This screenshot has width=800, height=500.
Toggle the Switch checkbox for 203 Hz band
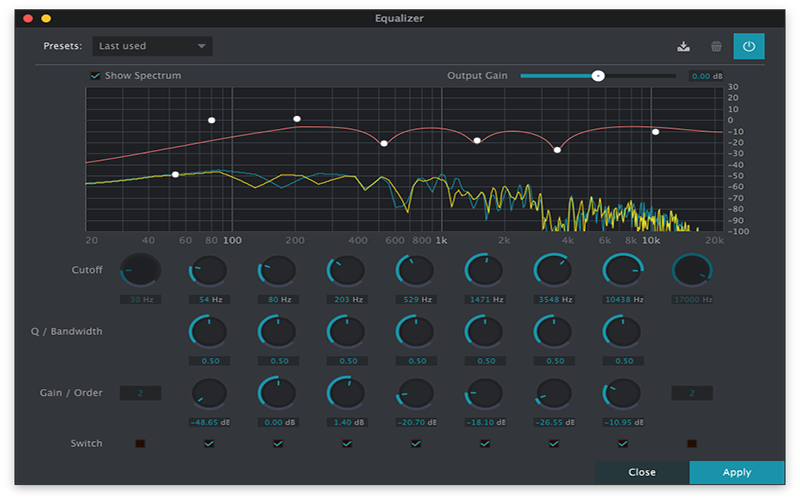[x=347, y=443]
